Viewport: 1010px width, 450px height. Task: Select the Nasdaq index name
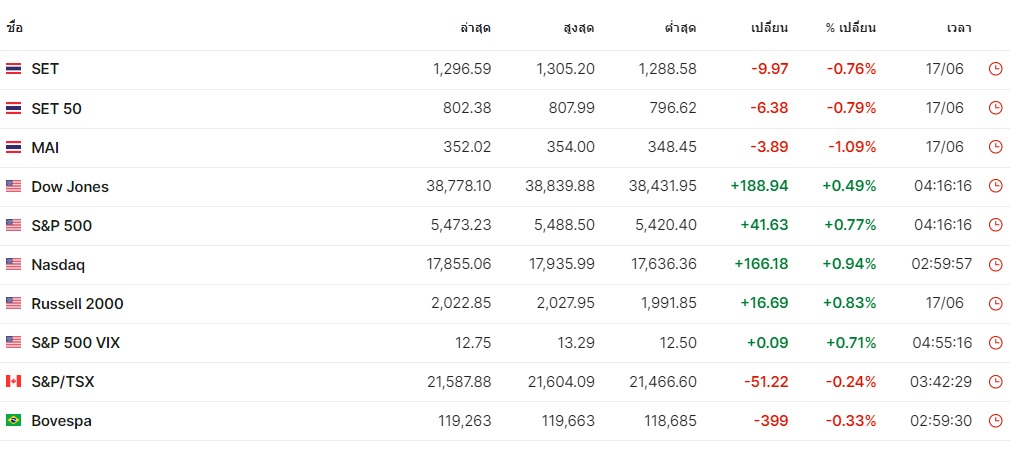pos(58,264)
